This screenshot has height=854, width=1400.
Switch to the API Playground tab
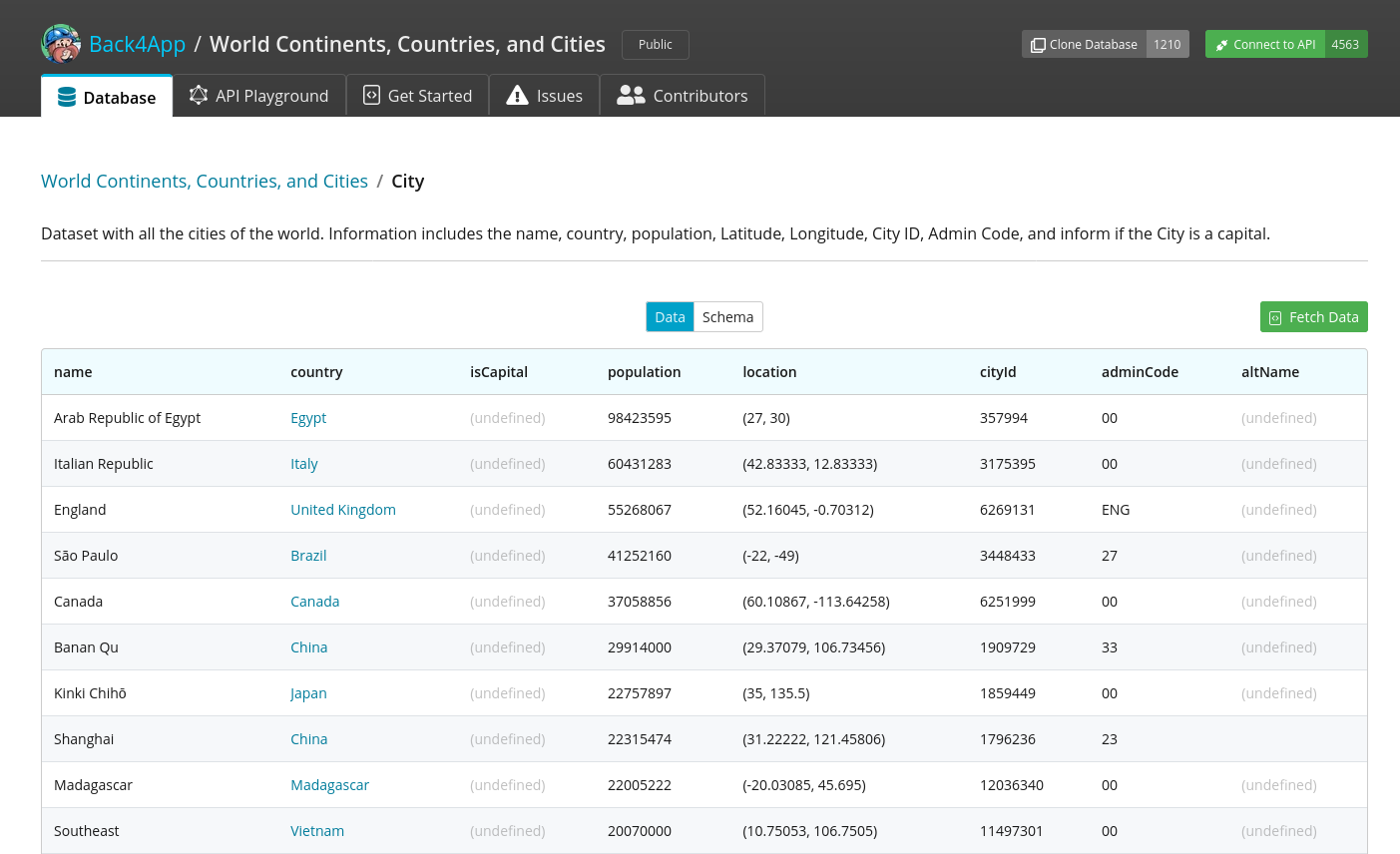[259, 95]
